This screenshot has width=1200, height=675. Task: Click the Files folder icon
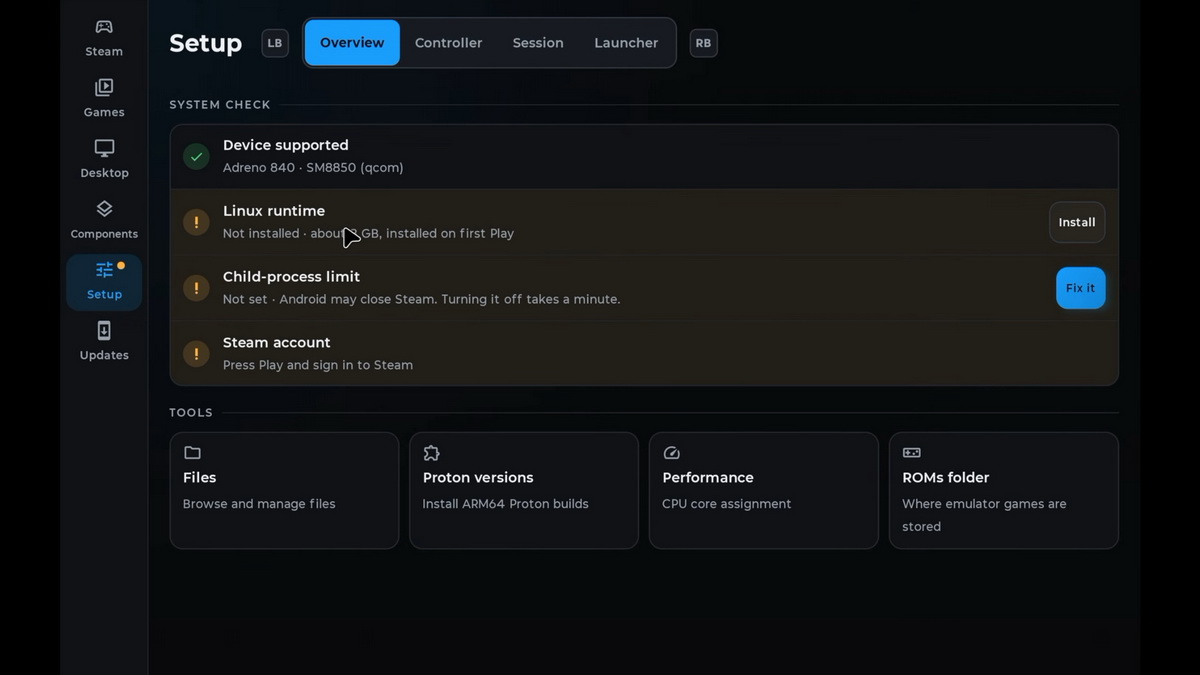(192, 453)
